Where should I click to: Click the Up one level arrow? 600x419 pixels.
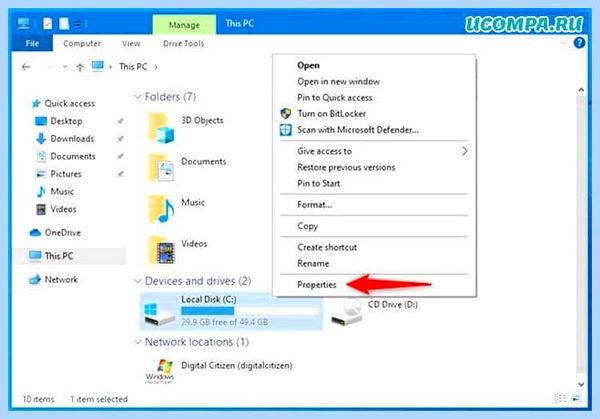(x=80, y=68)
